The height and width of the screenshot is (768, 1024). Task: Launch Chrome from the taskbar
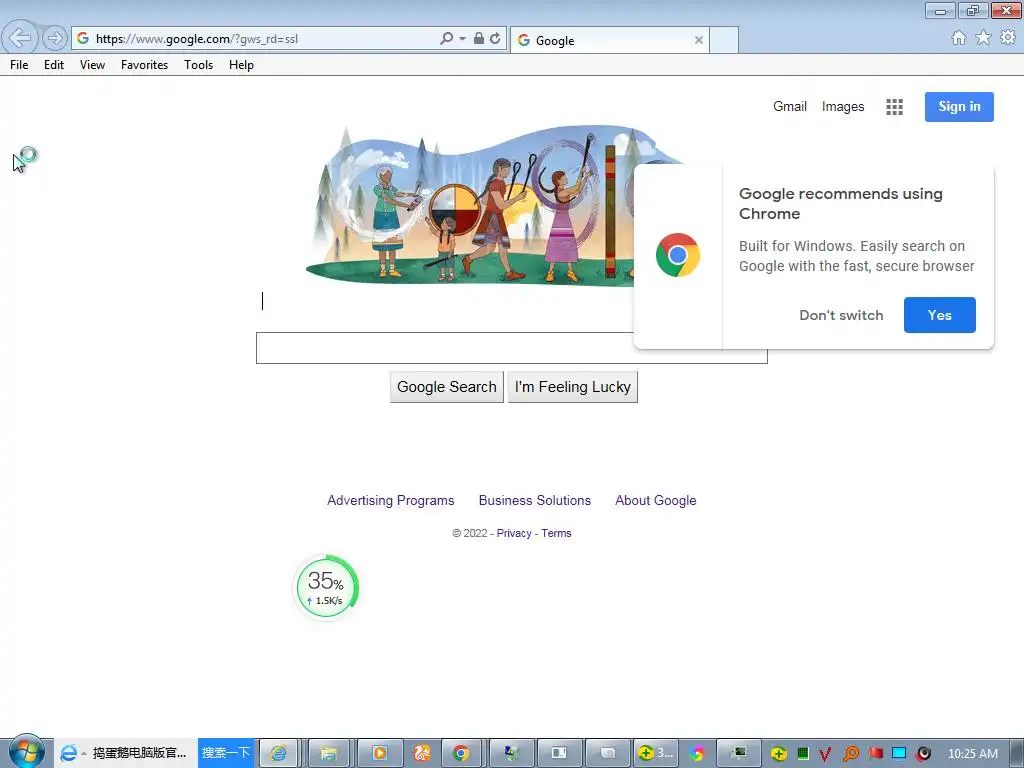pyautogui.click(x=461, y=753)
